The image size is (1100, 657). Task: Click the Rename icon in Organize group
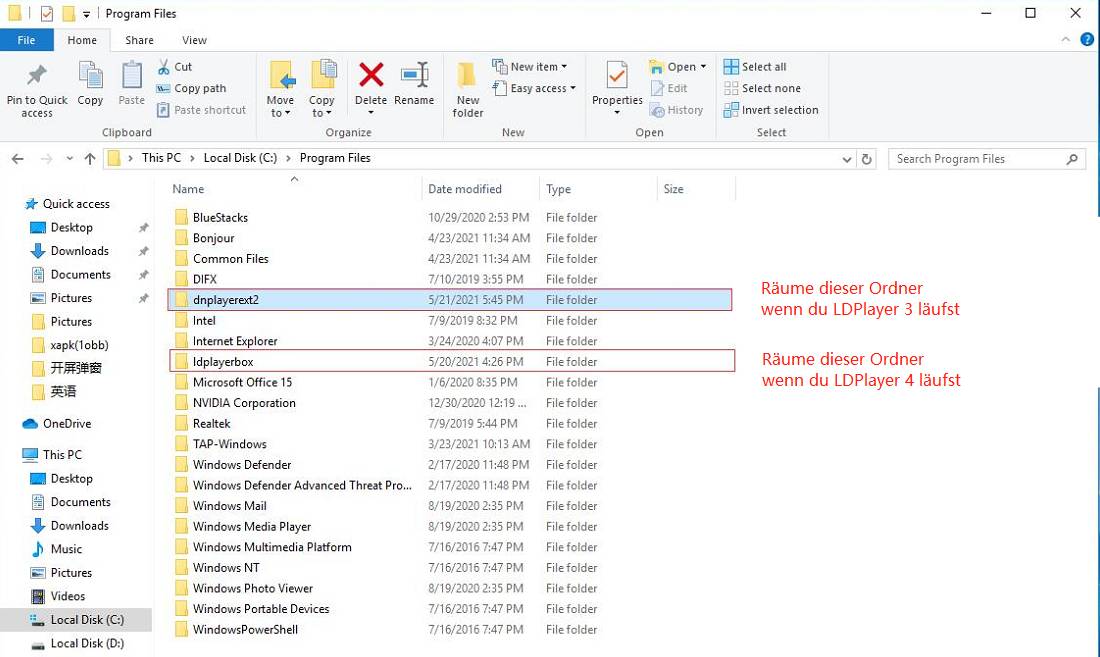click(415, 75)
